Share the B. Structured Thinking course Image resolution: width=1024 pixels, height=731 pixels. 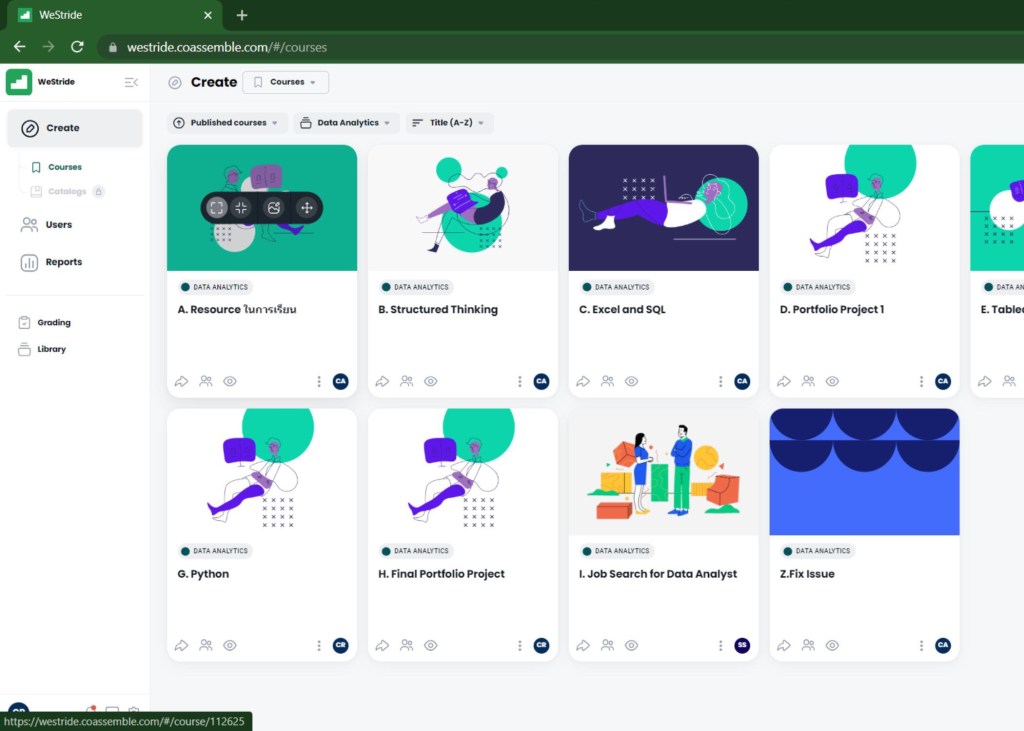point(383,381)
